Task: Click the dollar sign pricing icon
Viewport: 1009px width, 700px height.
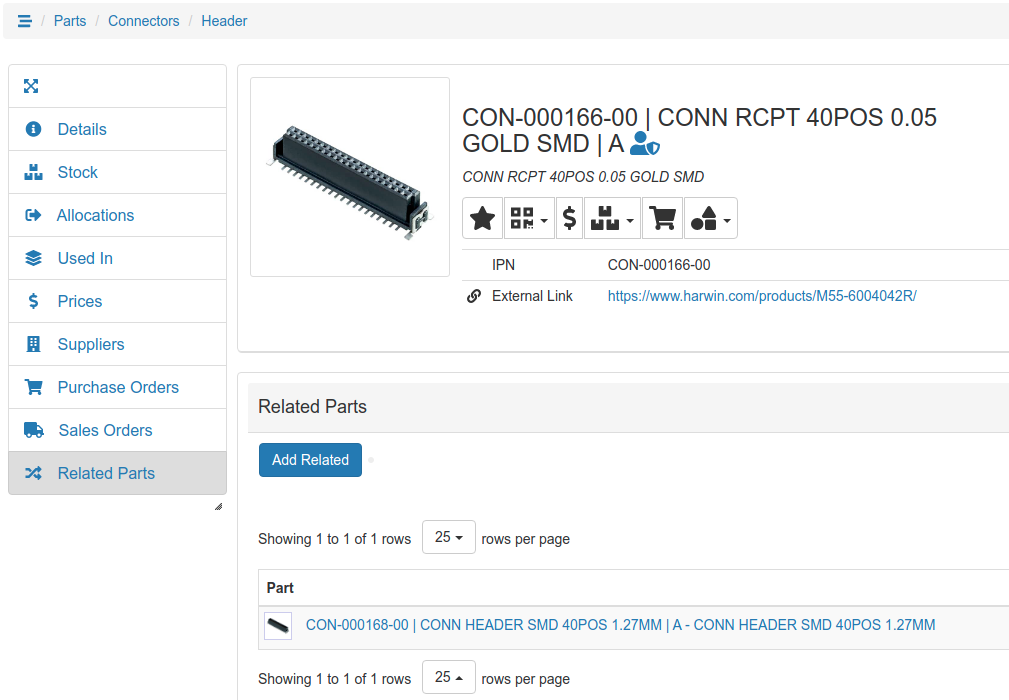Action: point(569,218)
